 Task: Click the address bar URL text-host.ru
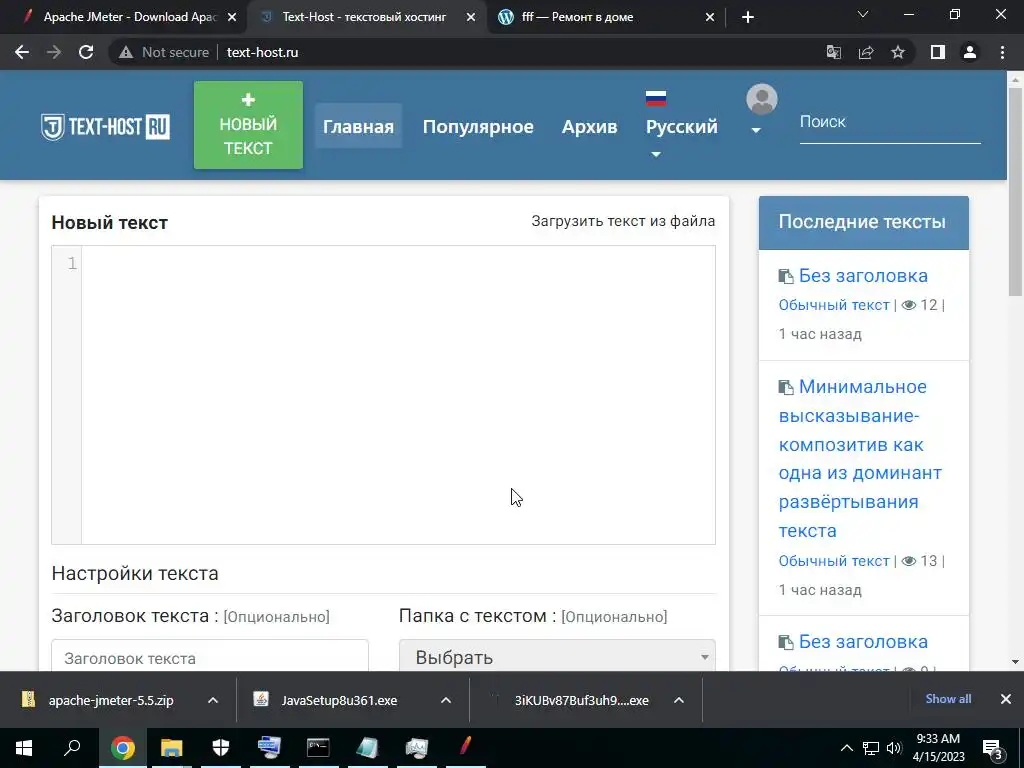coord(263,52)
